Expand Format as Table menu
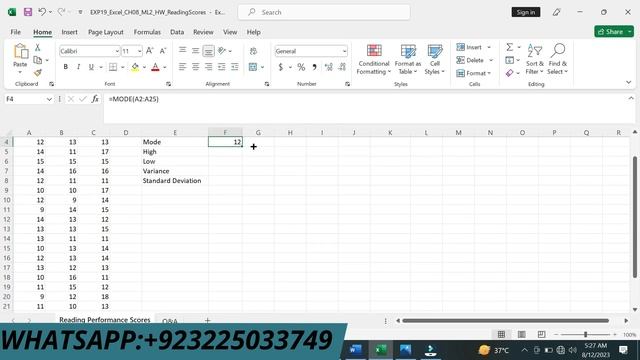 click(407, 60)
